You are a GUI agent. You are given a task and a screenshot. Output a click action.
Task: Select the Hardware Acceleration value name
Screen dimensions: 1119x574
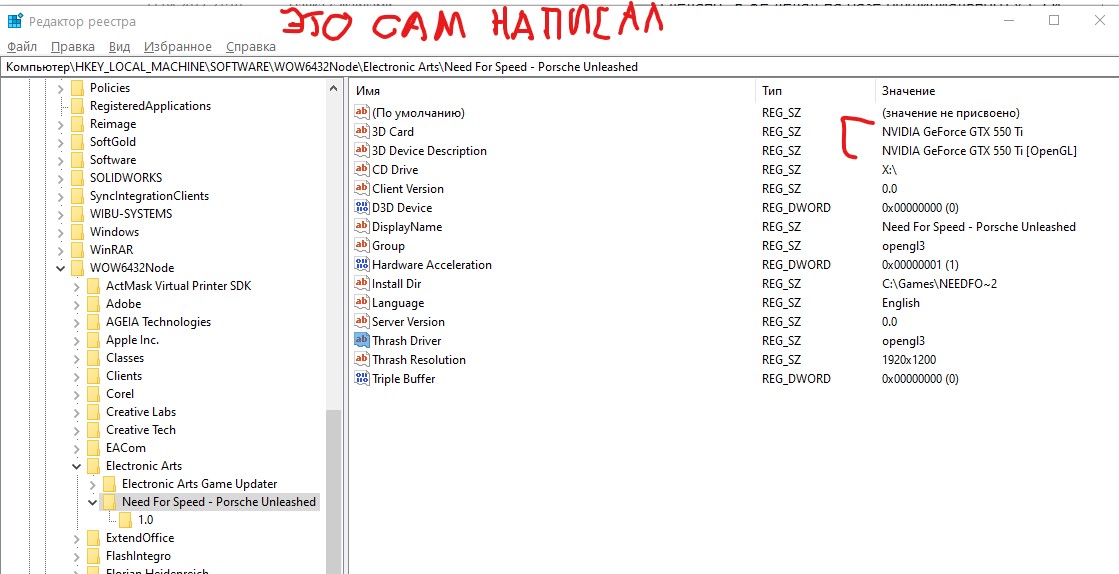pyautogui.click(x=432, y=265)
